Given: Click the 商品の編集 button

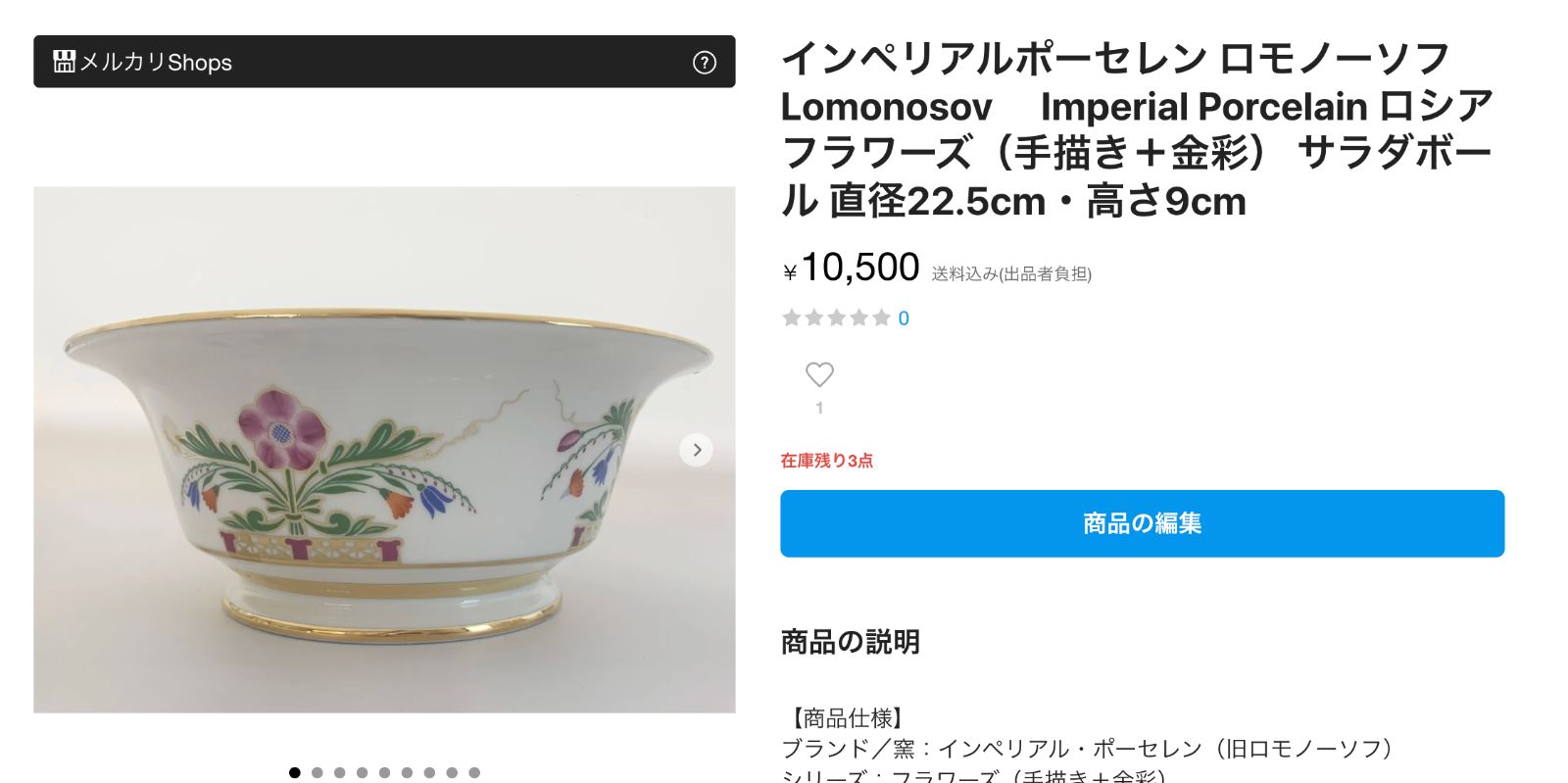Looking at the screenshot, I should pyautogui.click(x=1141, y=523).
